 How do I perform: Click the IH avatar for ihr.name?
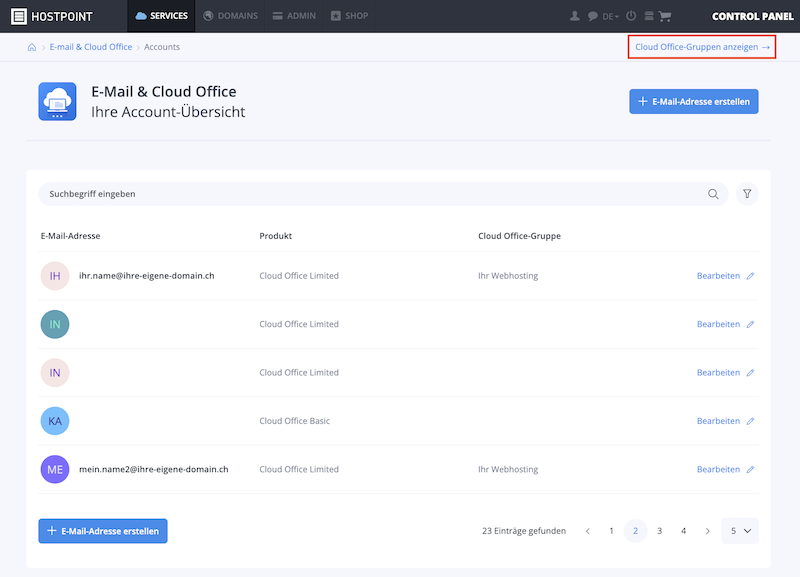click(x=55, y=275)
